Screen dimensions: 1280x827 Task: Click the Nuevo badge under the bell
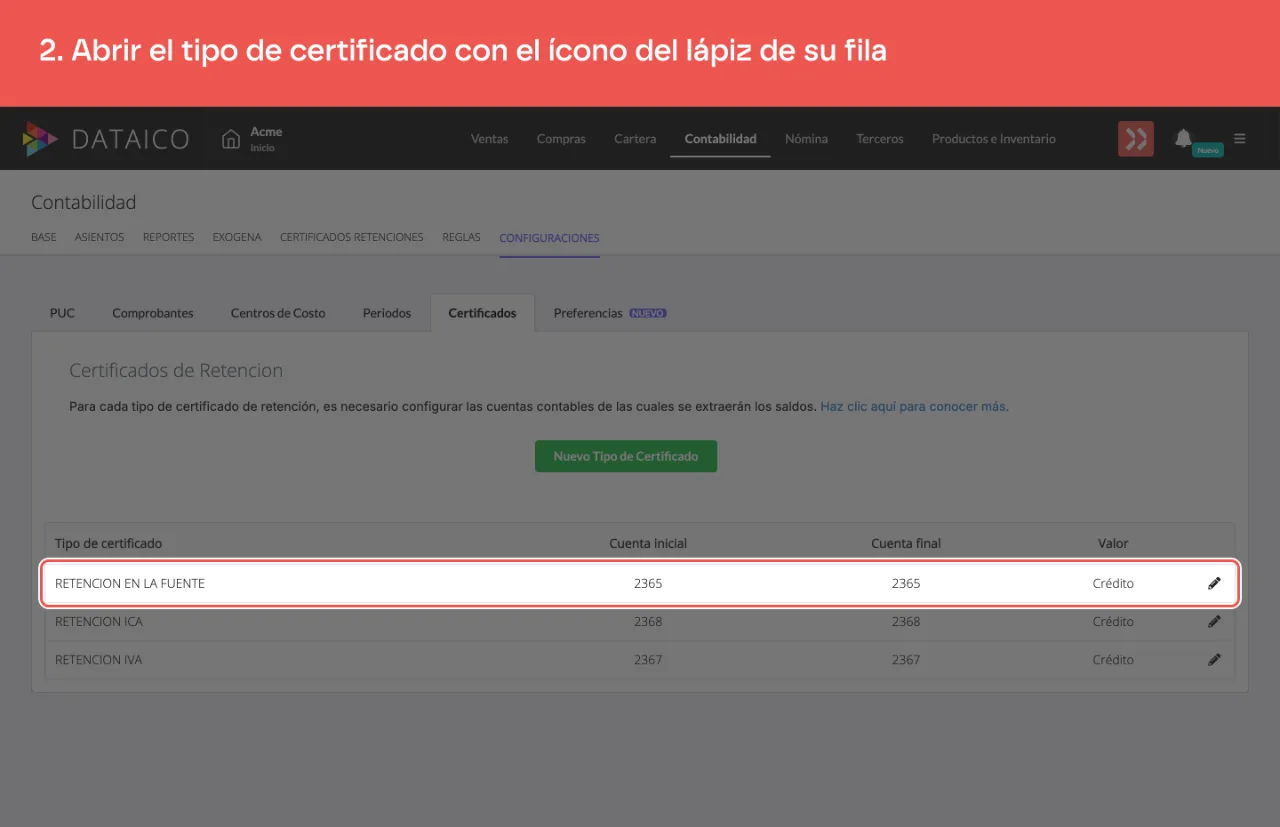click(x=1208, y=150)
